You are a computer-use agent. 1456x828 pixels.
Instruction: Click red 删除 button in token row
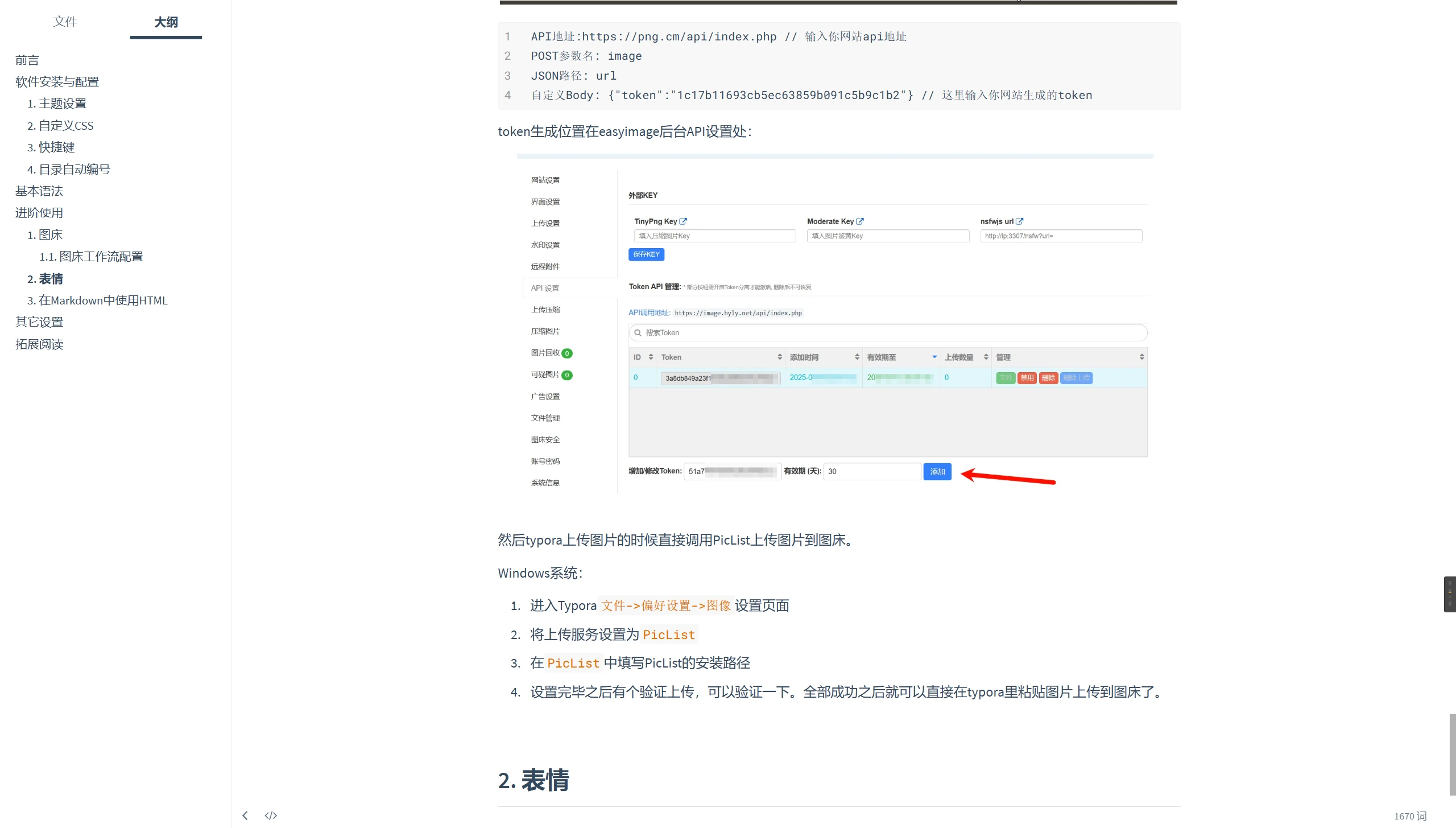(1048, 378)
